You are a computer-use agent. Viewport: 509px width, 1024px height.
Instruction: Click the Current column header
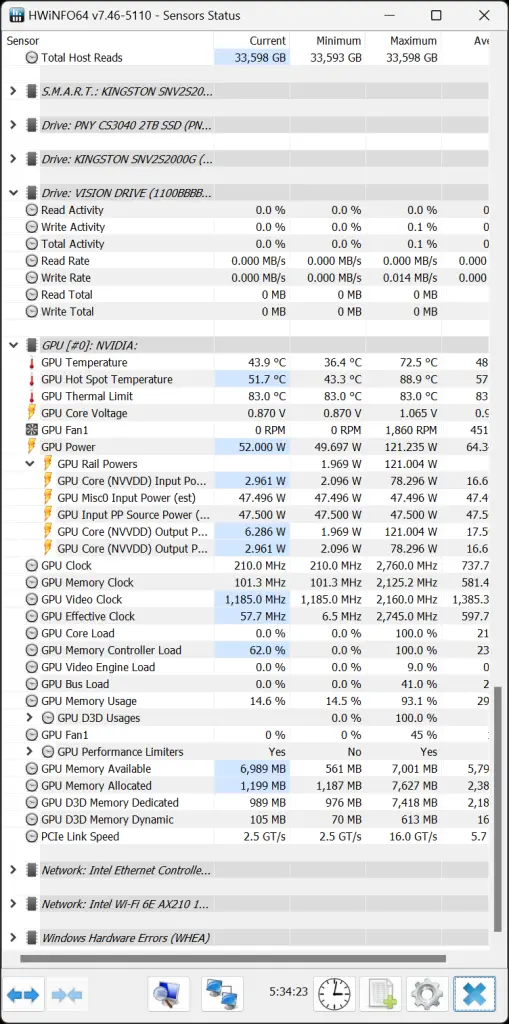[252, 40]
